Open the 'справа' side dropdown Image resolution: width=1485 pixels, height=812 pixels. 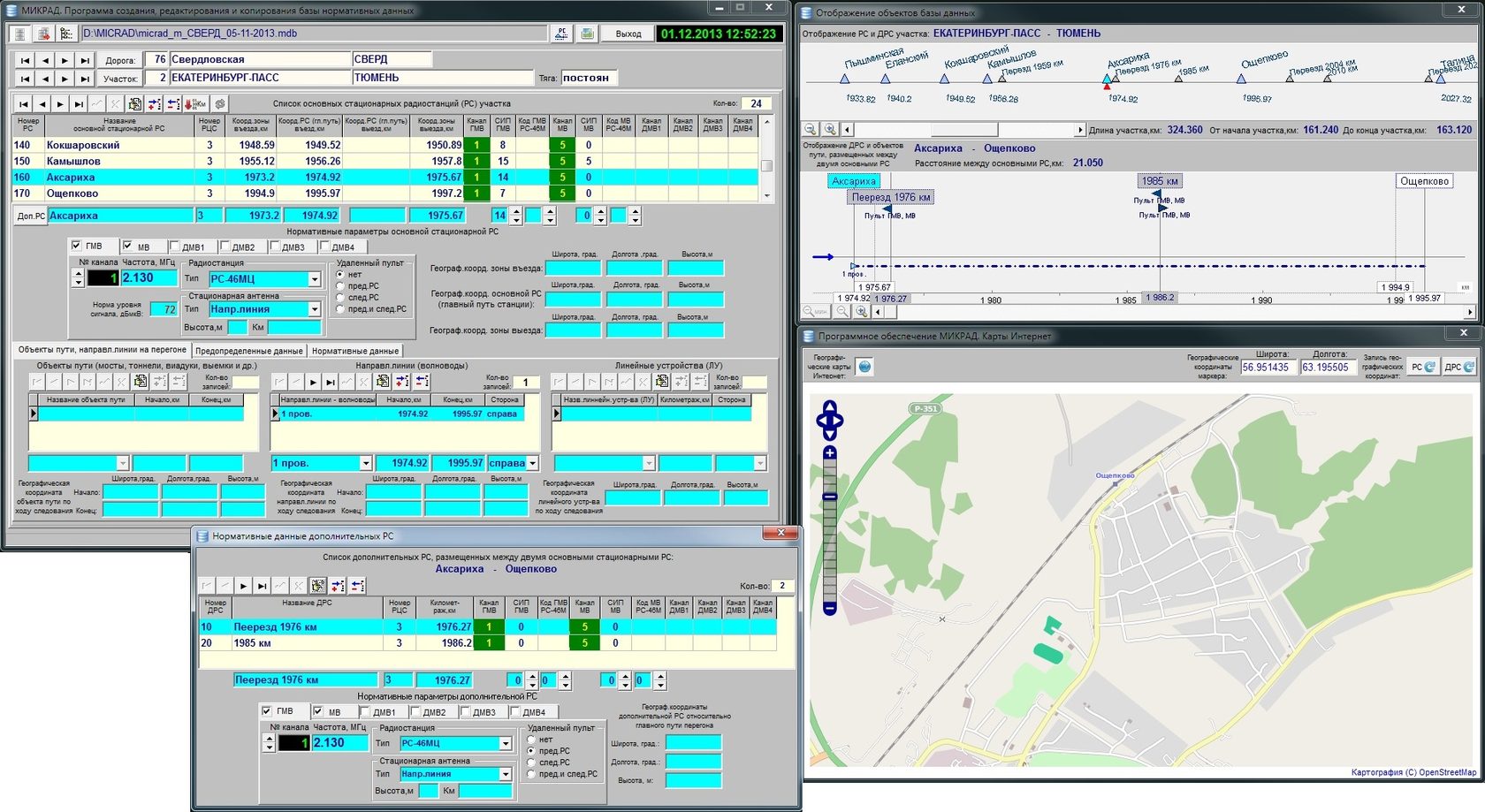click(x=532, y=463)
